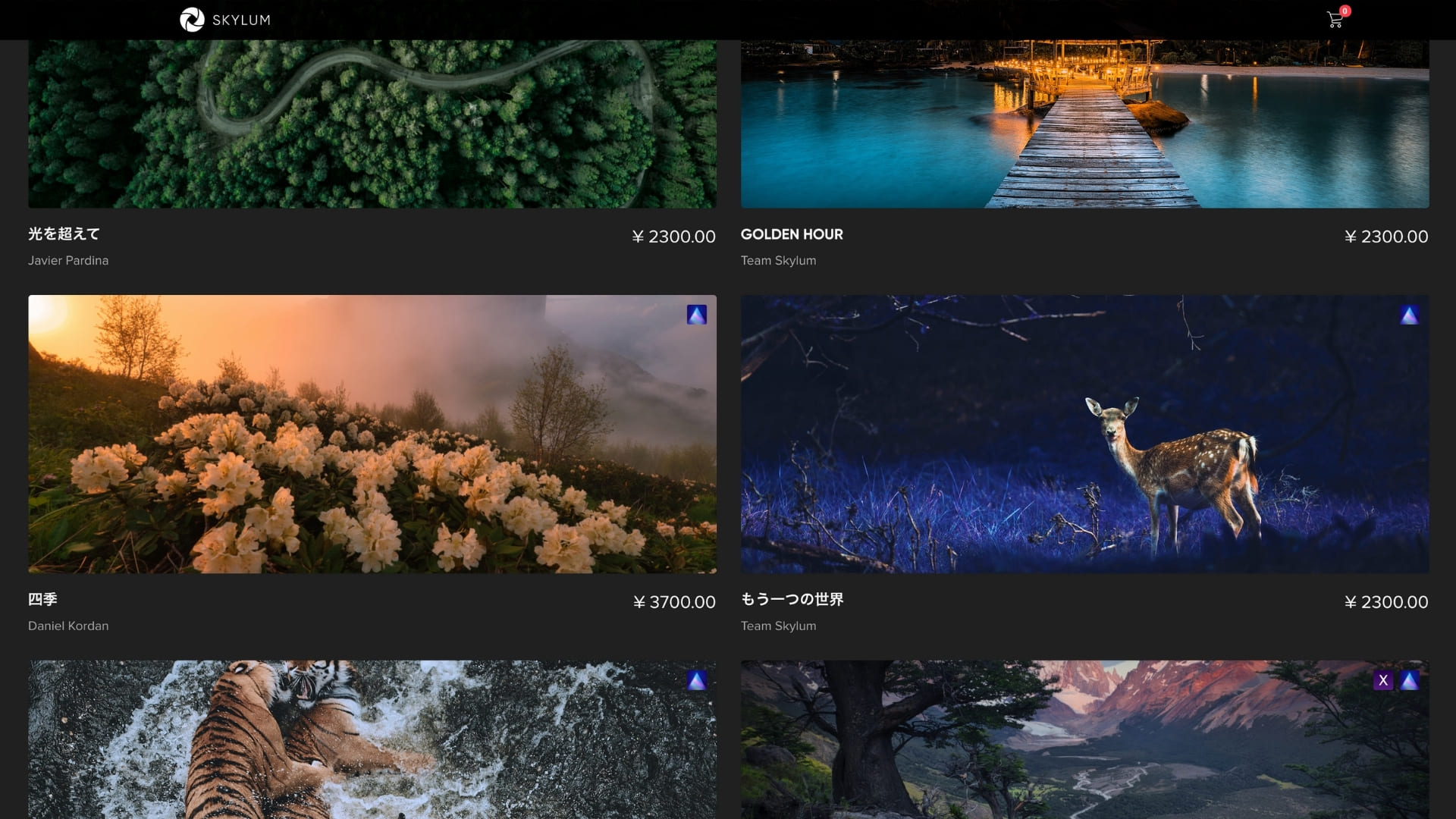
Task: Click purple X badge on mountain image
Action: [1382, 680]
